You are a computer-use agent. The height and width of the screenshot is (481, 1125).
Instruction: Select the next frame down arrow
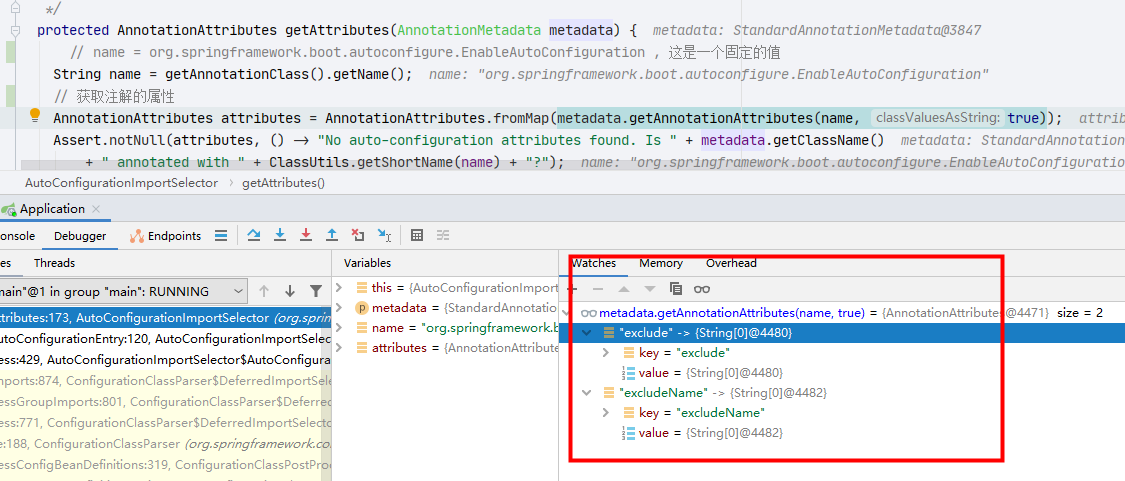coord(290,291)
